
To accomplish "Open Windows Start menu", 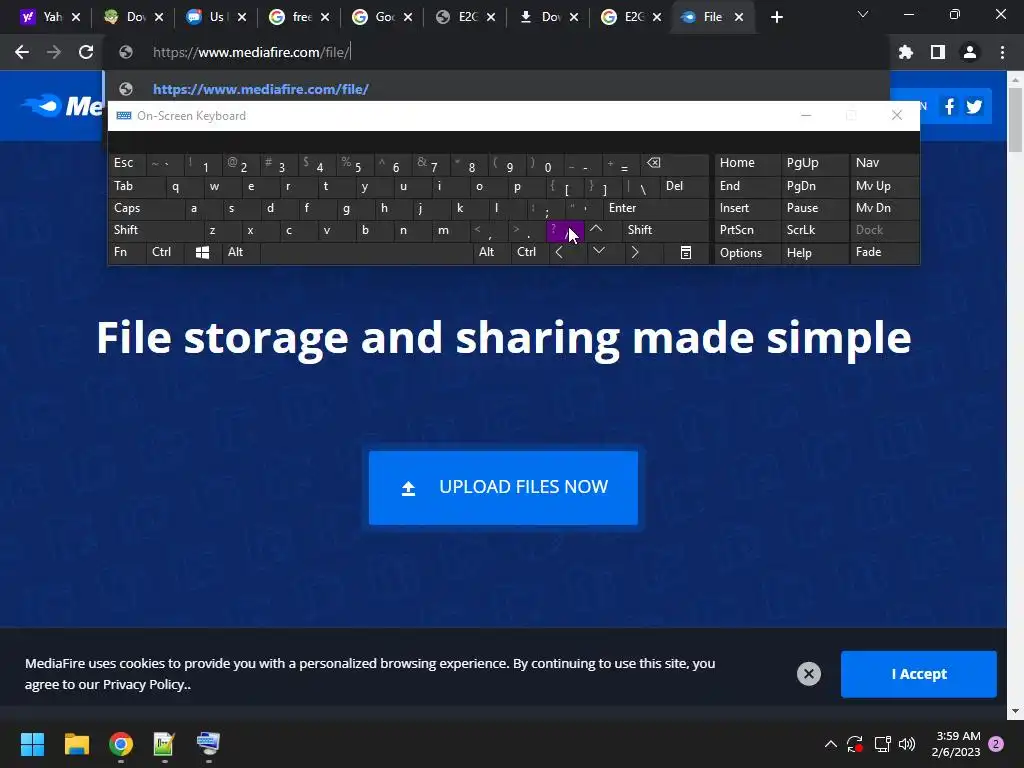I will (32, 744).
